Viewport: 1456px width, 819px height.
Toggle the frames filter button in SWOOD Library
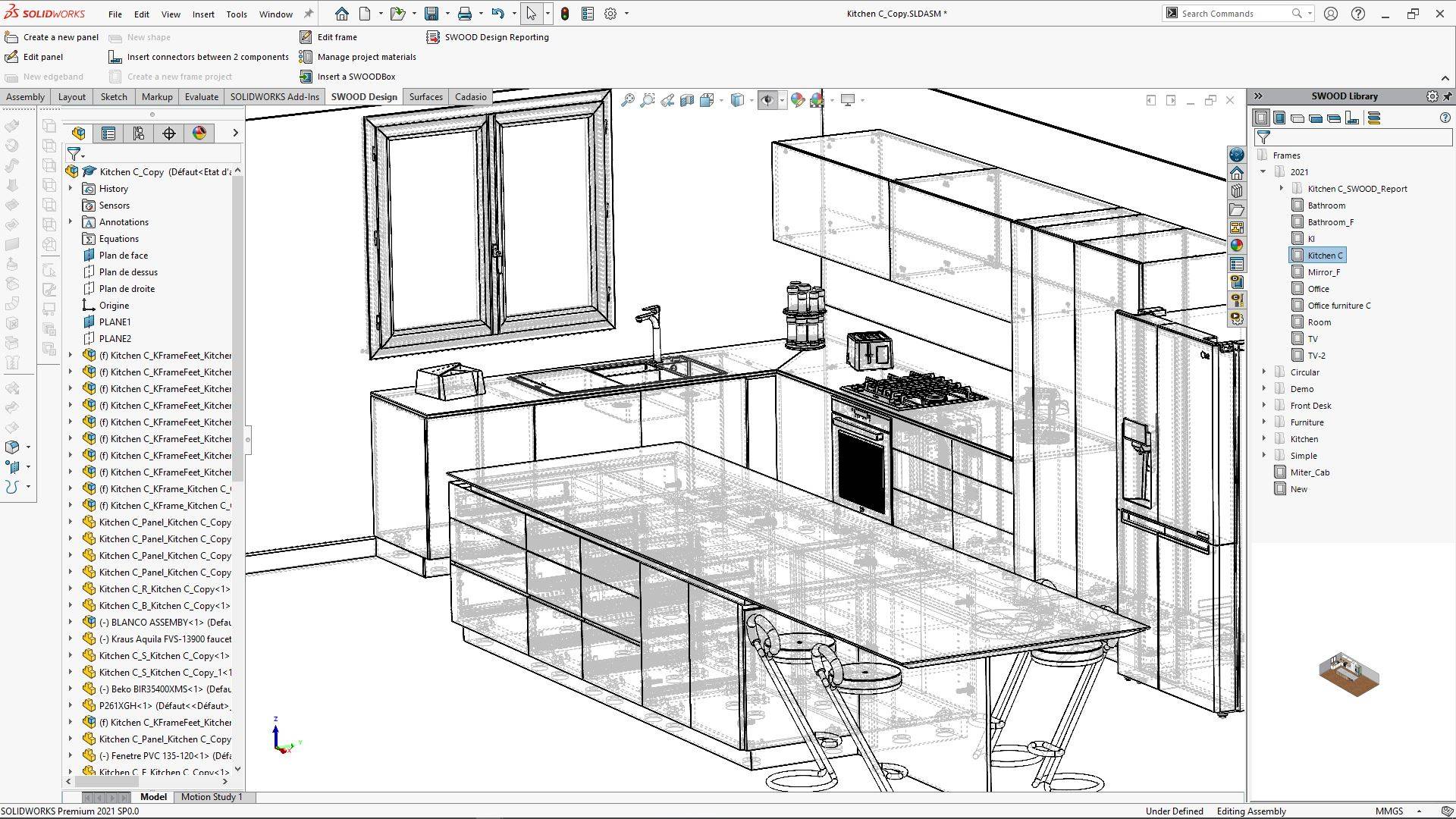(1261, 118)
